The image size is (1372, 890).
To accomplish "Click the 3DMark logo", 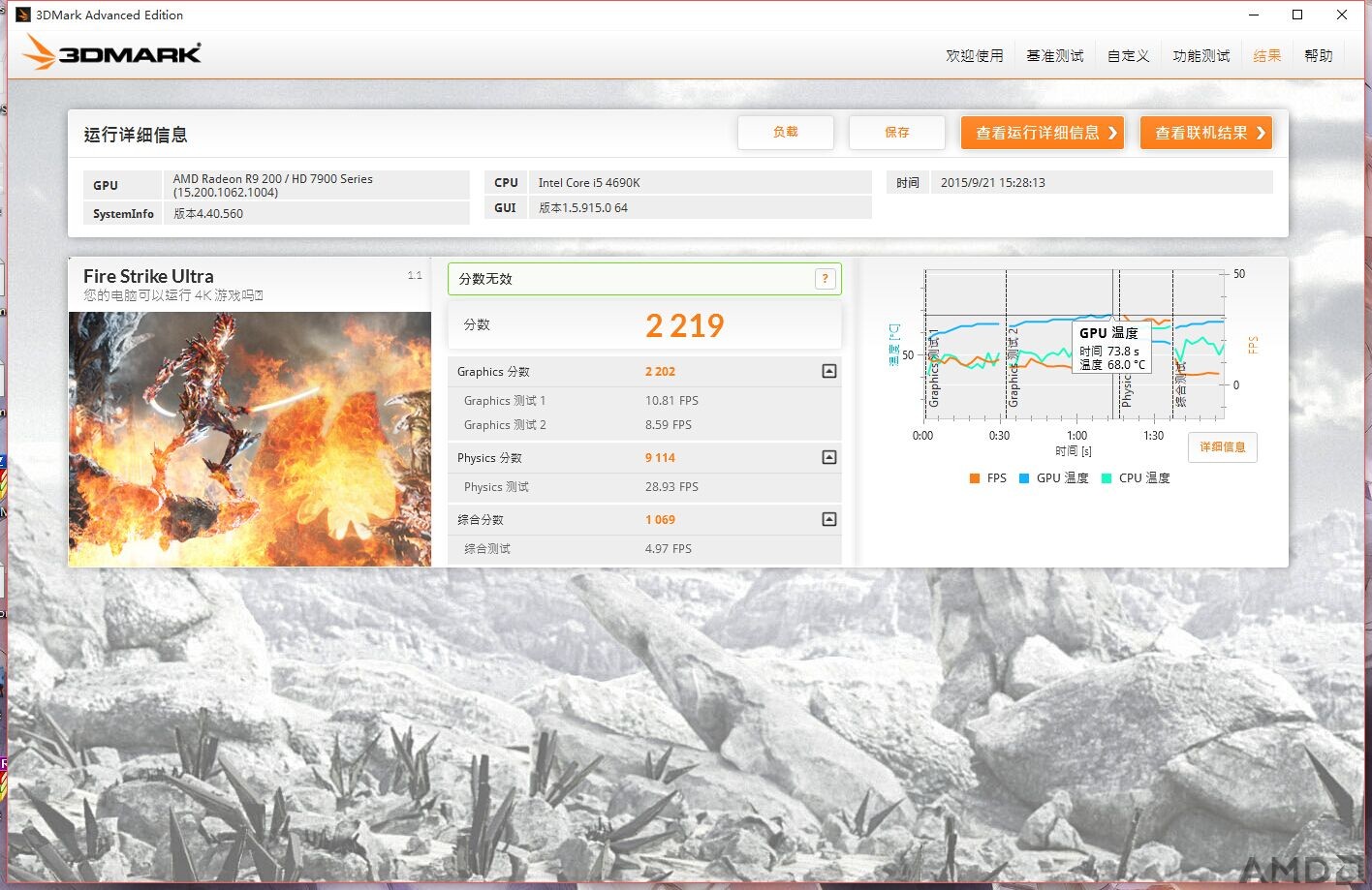I will coord(112,52).
